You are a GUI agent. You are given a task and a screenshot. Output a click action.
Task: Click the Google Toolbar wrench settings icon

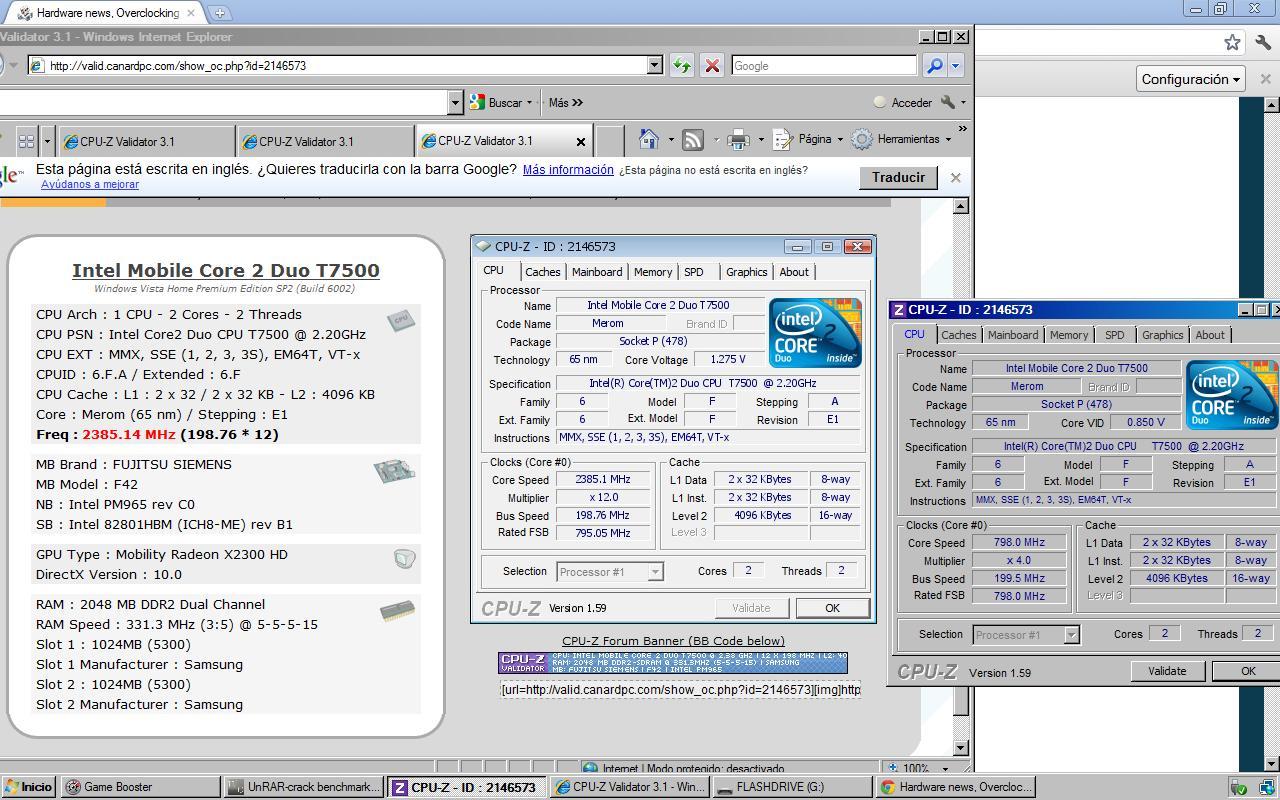click(x=947, y=102)
